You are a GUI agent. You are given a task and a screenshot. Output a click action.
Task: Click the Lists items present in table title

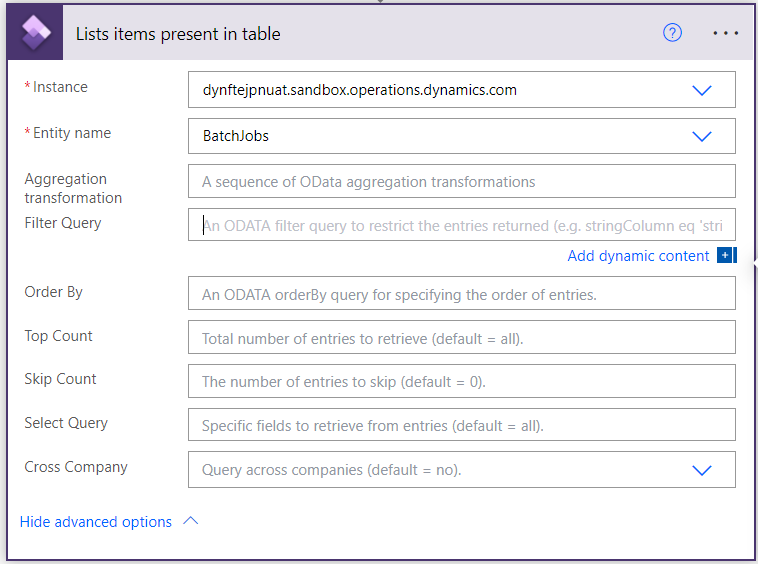[x=178, y=34]
